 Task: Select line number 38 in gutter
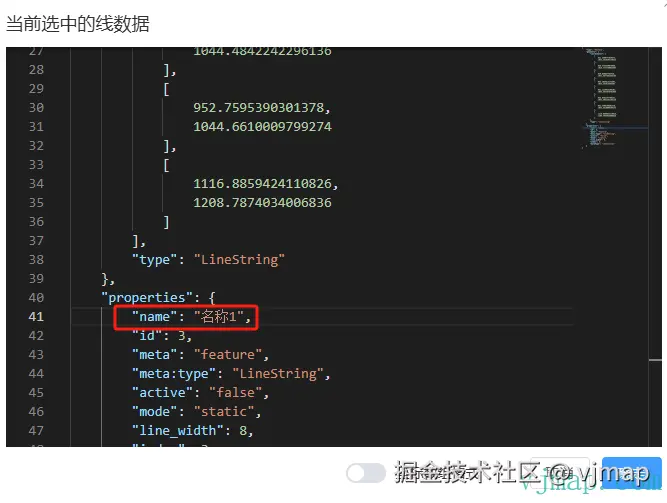(36, 260)
